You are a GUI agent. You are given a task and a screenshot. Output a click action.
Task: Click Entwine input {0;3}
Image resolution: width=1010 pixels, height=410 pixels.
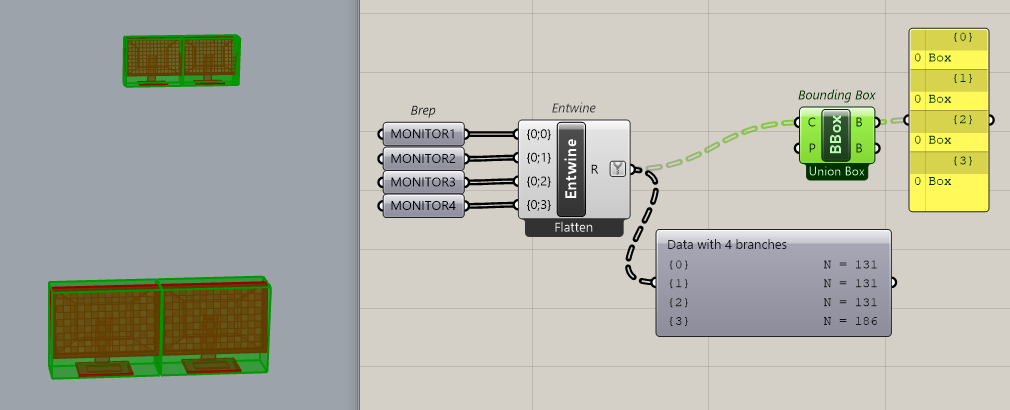click(538, 205)
